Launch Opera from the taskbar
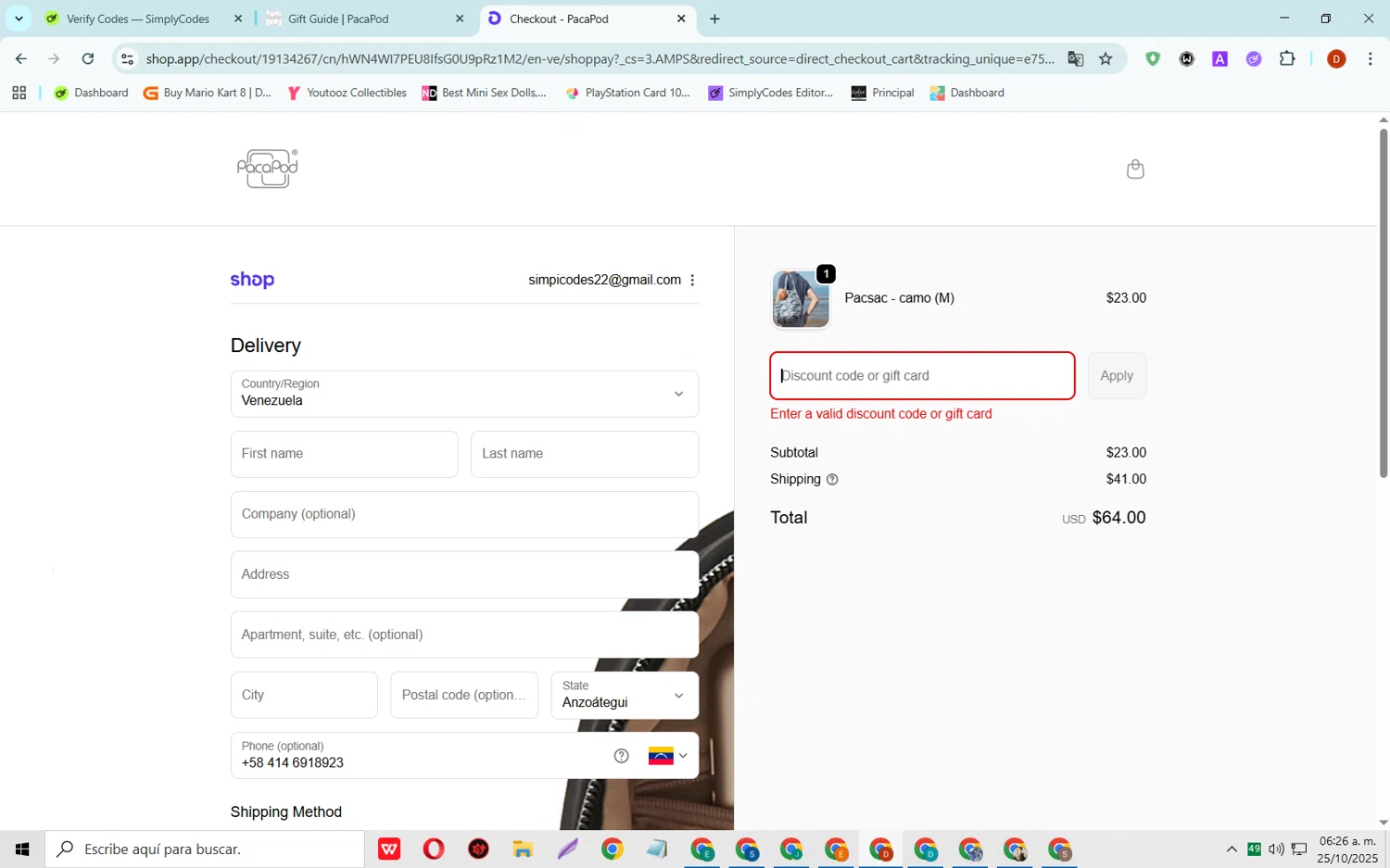 coord(434,849)
